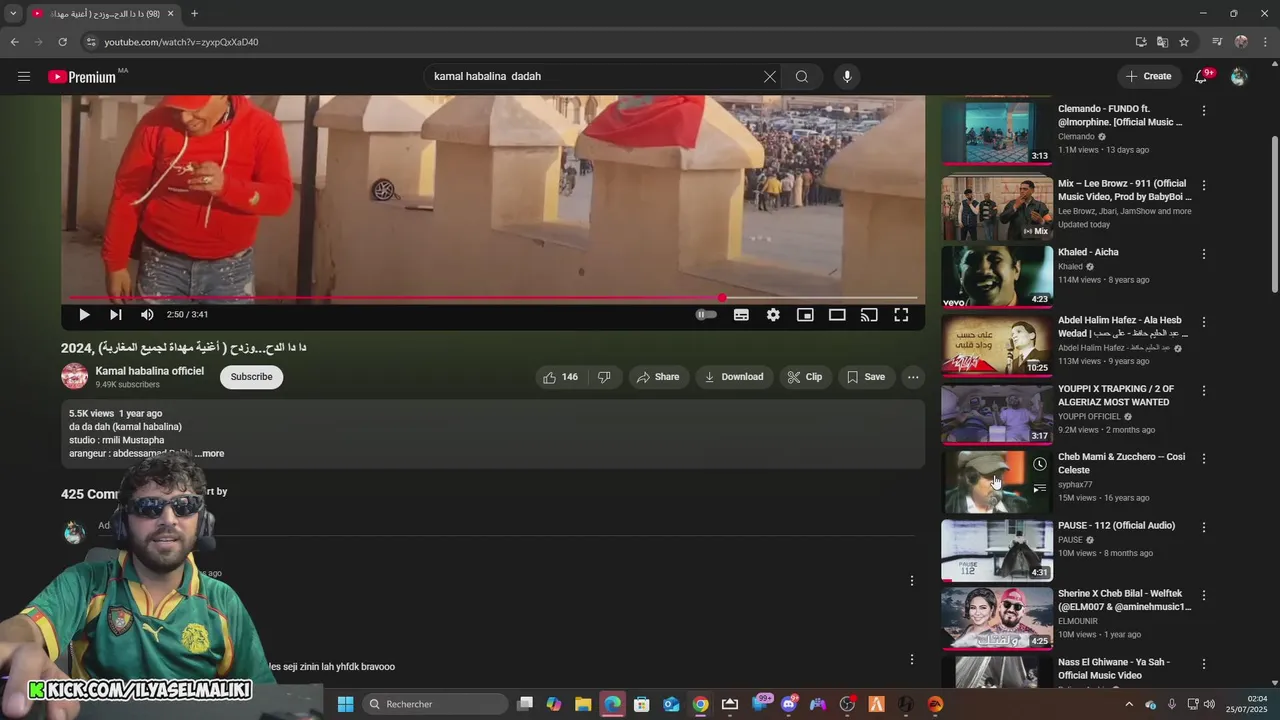Screen dimensions: 1280x720
Task: Open new browser tab
Action: pos(194,14)
